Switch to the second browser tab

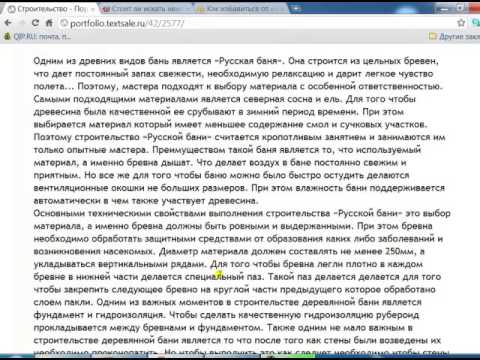click(145, 9)
